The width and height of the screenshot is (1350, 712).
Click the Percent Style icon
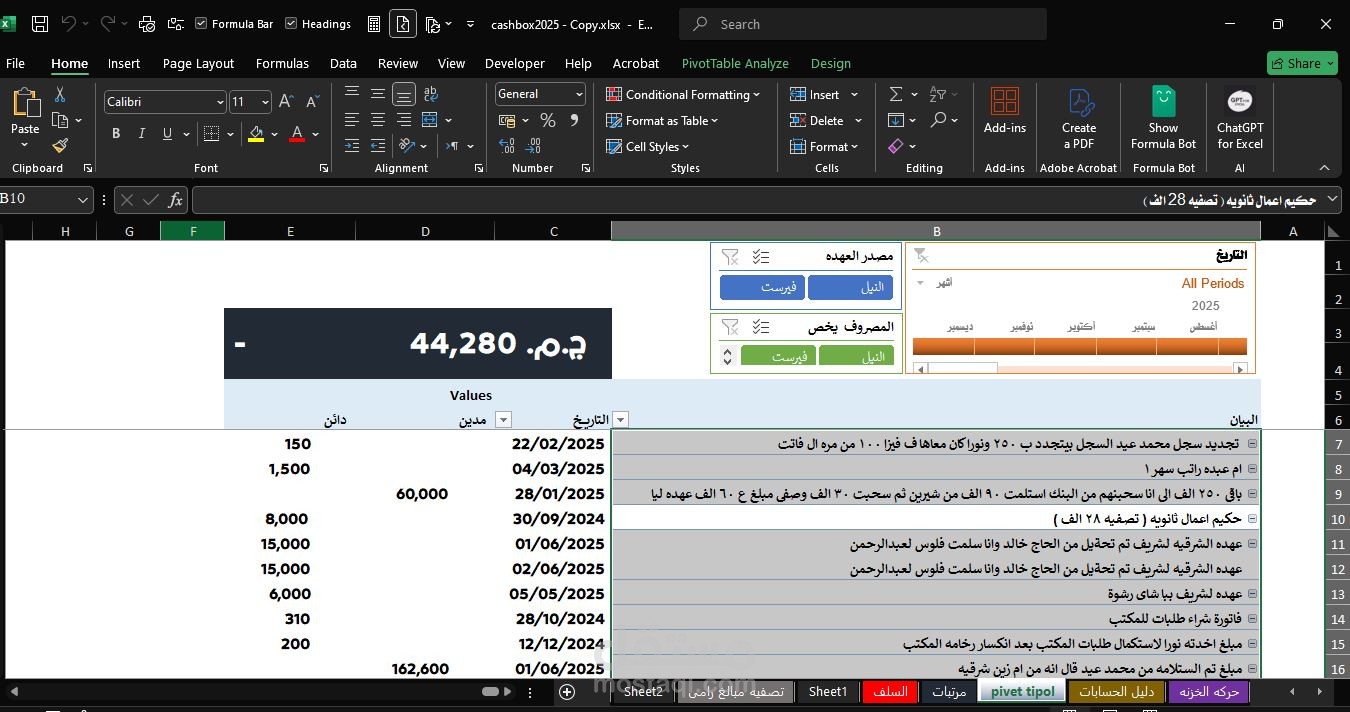tap(547, 120)
